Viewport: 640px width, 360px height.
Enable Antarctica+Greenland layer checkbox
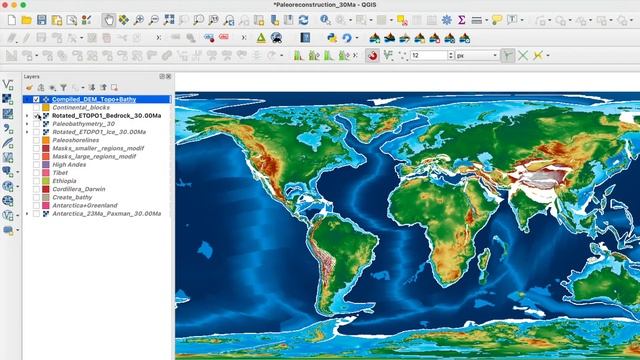coord(36,205)
